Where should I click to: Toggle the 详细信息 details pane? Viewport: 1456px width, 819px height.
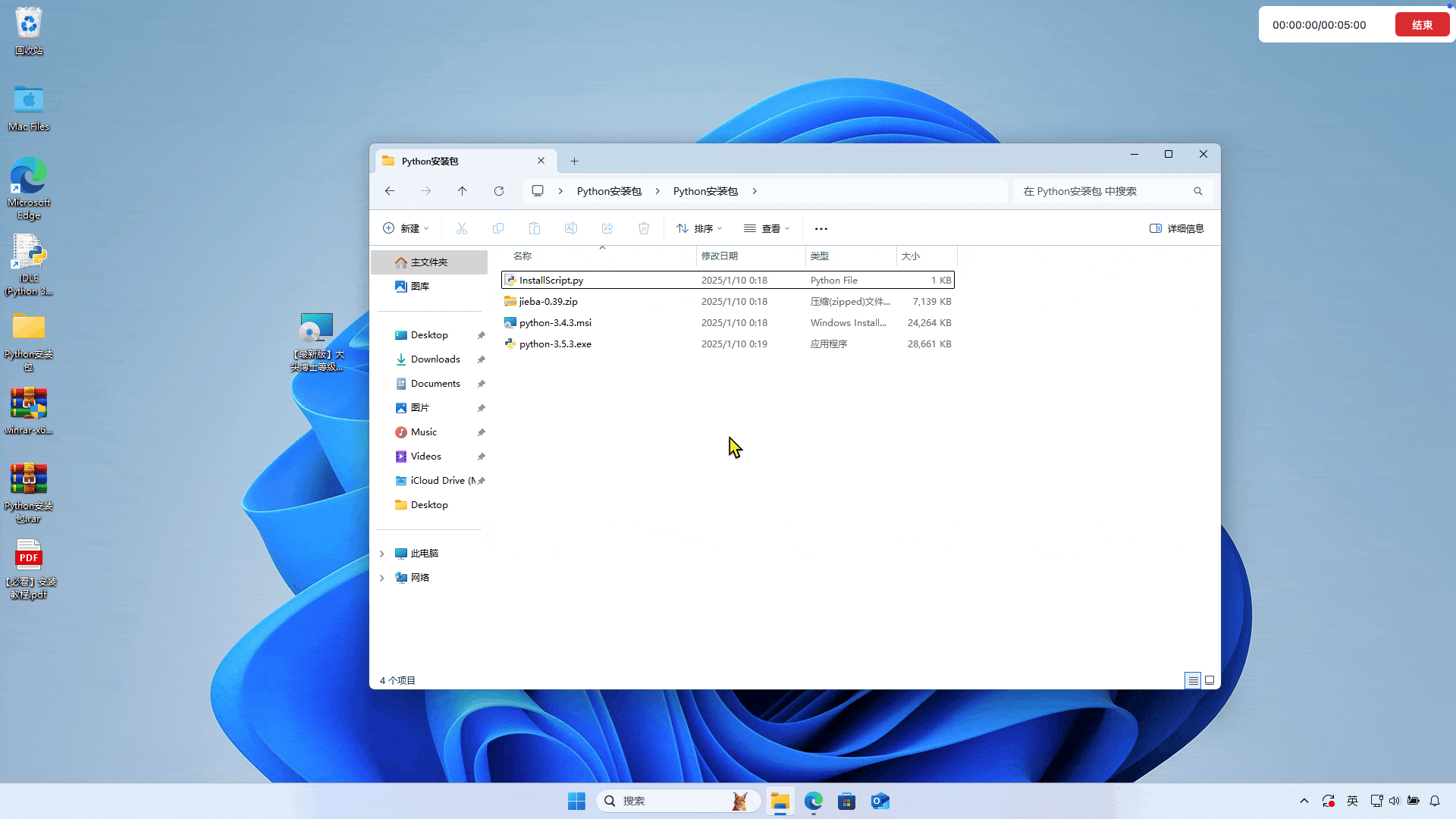click(x=1177, y=228)
